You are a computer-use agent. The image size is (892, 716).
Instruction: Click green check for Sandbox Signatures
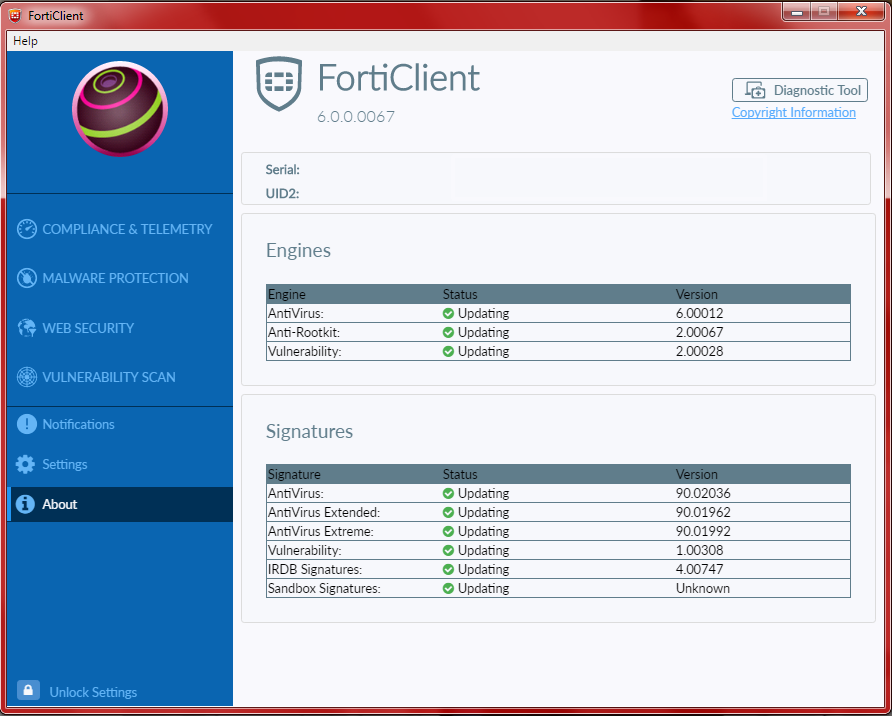point(448,588)
